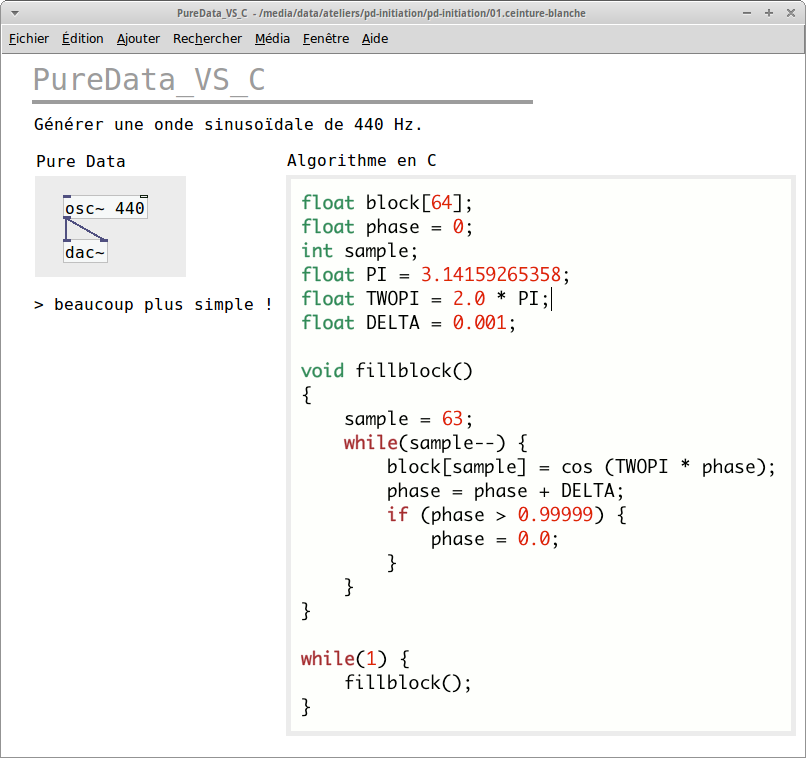Click the 'fillblock();' call line
Viewport: 806px width, 758px height.
coord(408,682)
